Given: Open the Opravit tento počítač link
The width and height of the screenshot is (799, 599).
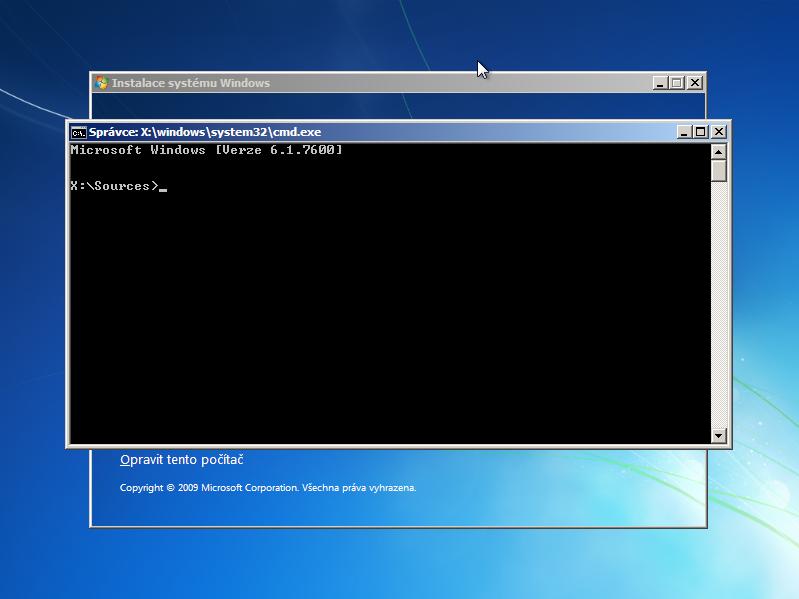Looking at the screenshot, I should coord(182,460).
